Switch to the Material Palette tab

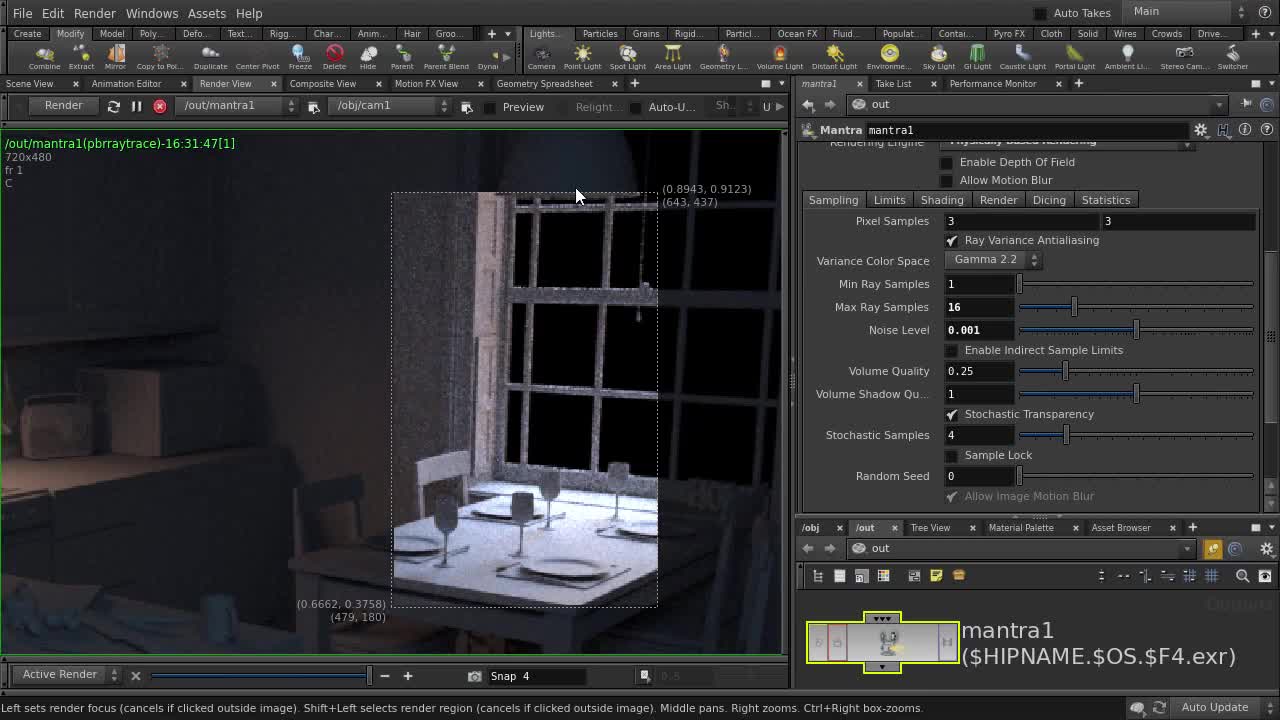tap(1021, 528)
